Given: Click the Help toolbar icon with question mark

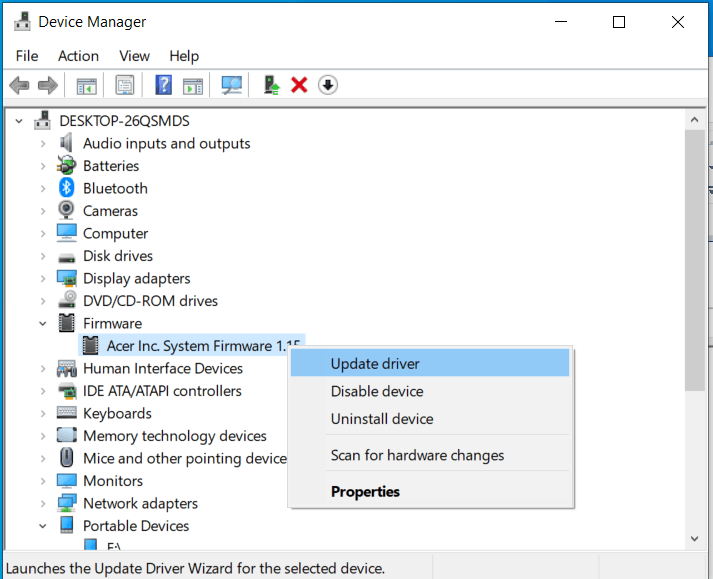Looking at the screenshot, I should coord(164,85).
